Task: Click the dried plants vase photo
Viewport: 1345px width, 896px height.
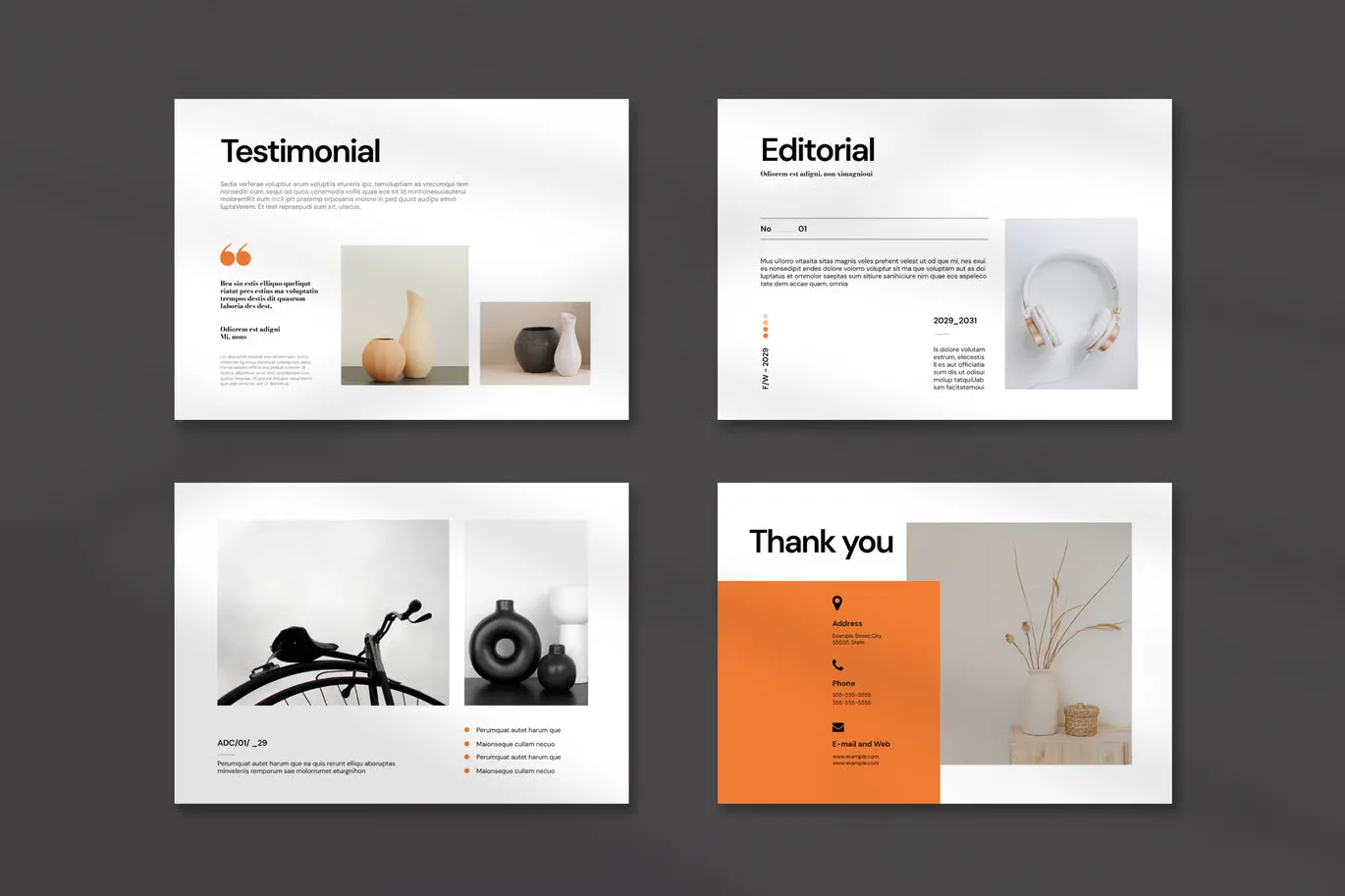Action: click(x=1019, y=643)
